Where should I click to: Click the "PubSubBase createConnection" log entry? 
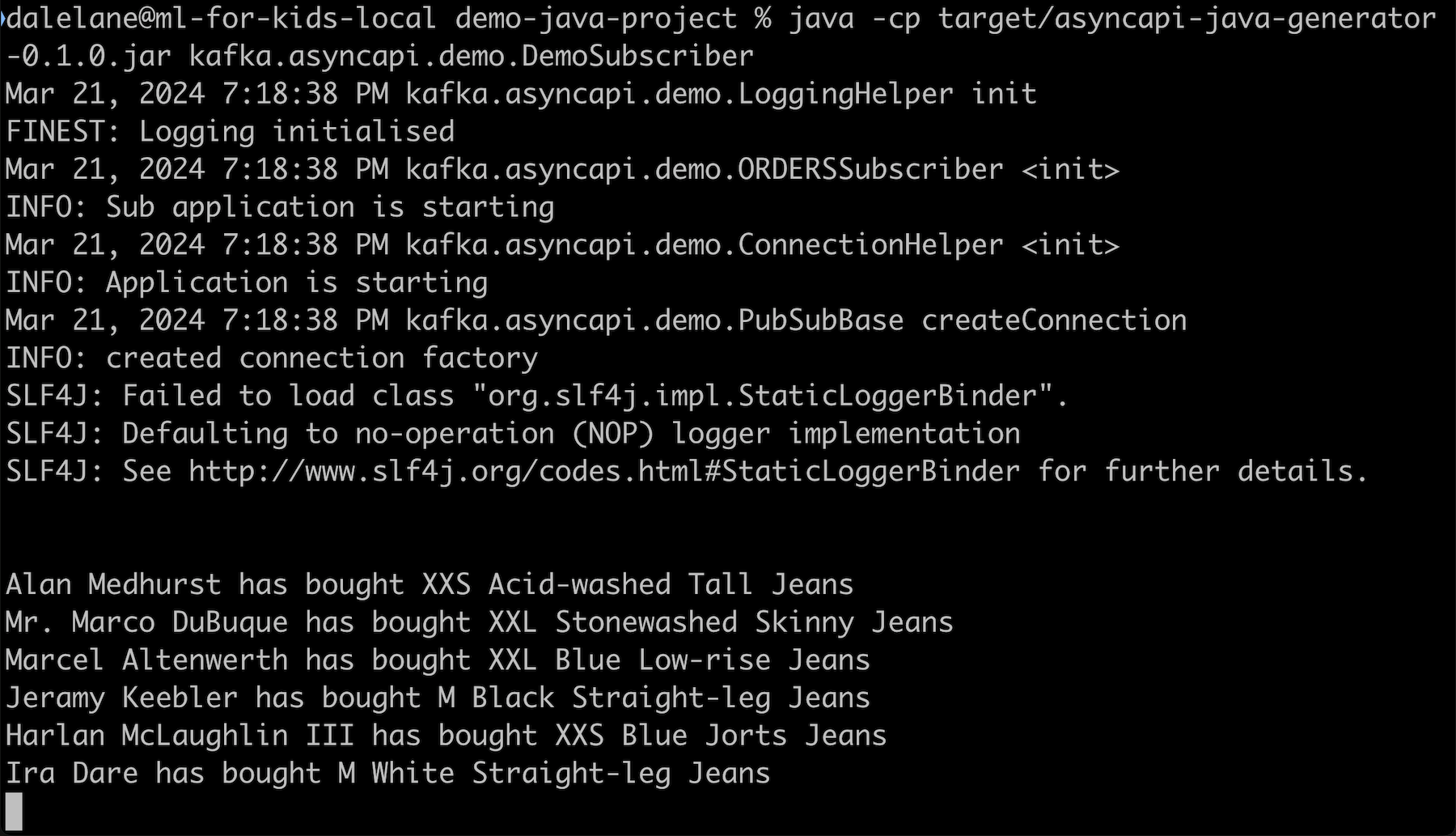tap(962, 320)
